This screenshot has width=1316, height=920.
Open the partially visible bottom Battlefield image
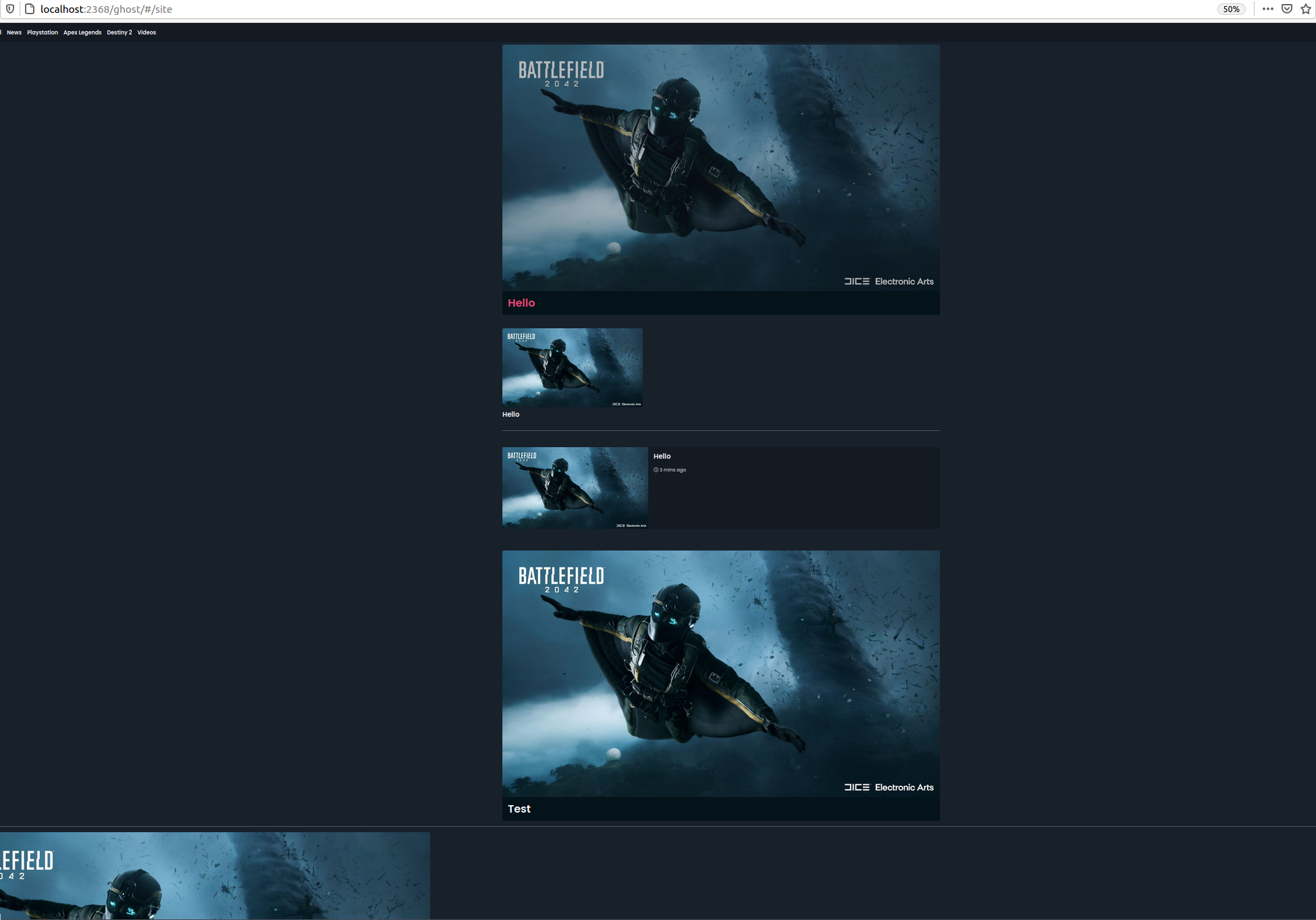pos(215,875)
